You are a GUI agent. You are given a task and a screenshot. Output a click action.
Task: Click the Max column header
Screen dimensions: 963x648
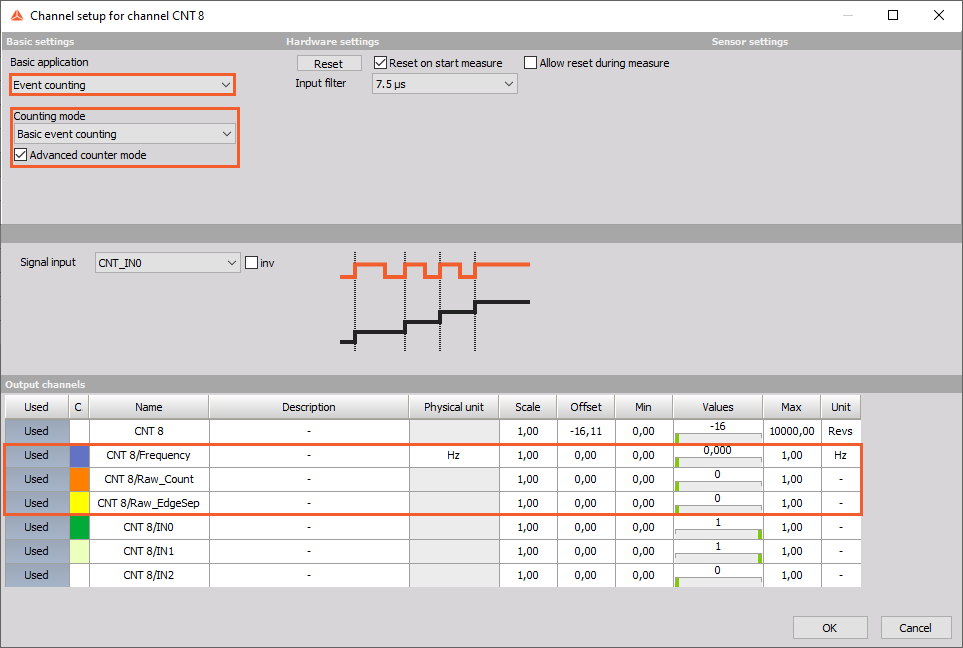point(791,407)
